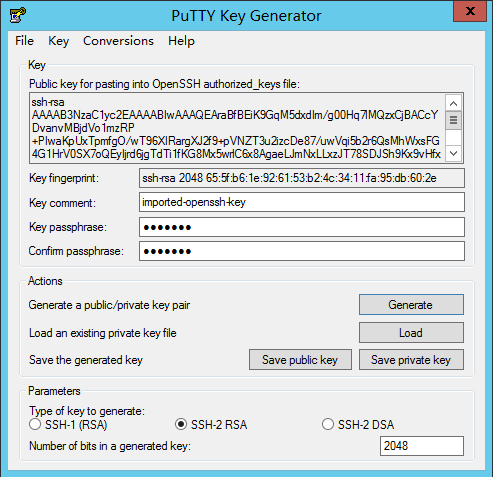Click 'Generate a public/private key pair' text
The image size is (493, 477).
(x=109, y=305)
